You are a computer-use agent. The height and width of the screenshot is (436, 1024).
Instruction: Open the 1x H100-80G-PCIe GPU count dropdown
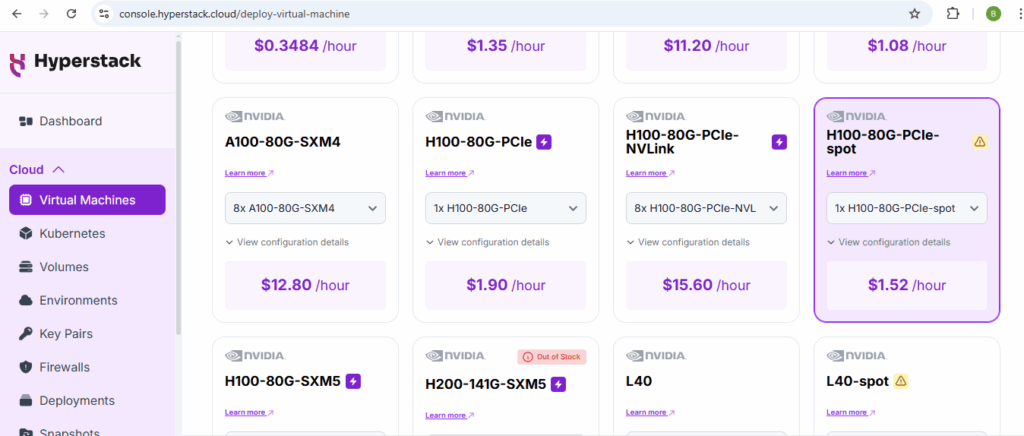505,208
